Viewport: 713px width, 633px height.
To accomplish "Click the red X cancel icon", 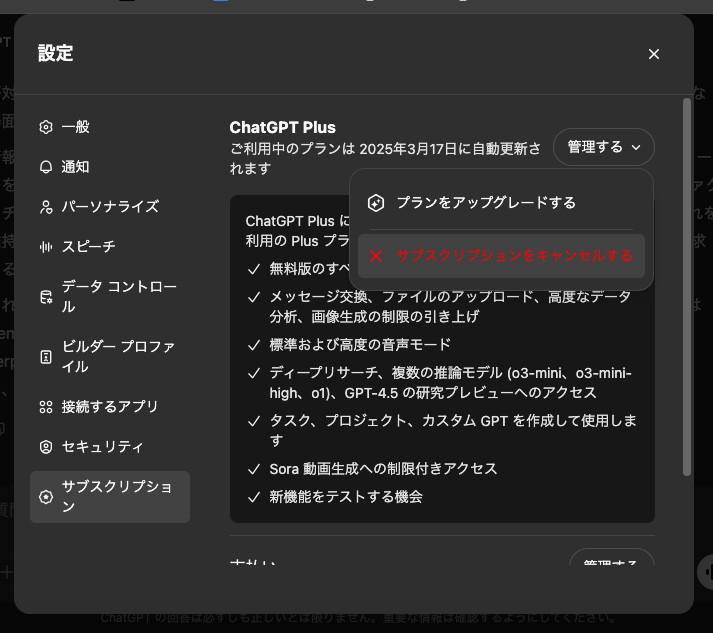I will click(376, 256).
